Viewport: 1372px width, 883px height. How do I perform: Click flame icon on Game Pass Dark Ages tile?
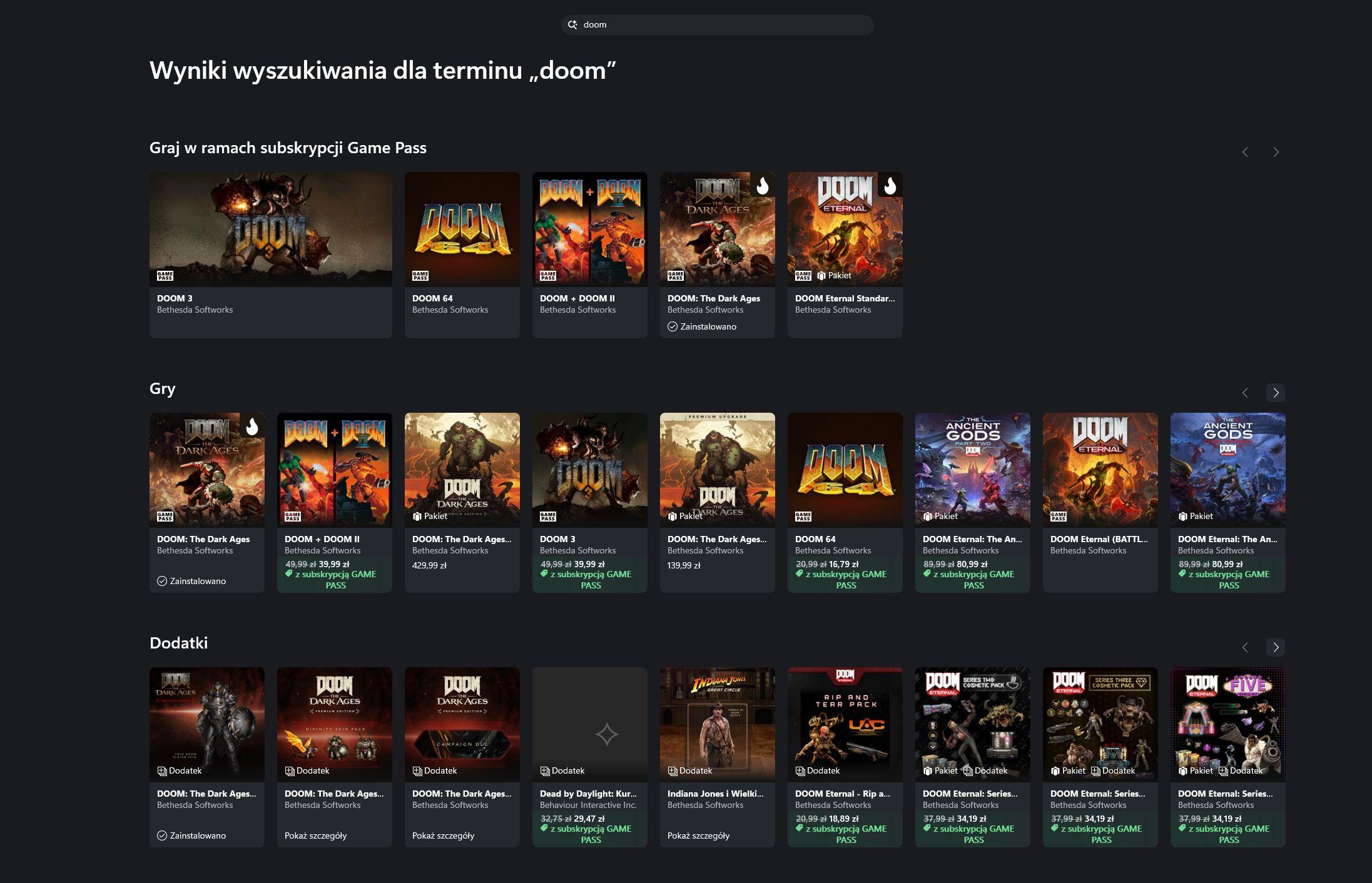click(x=762, y=185)
